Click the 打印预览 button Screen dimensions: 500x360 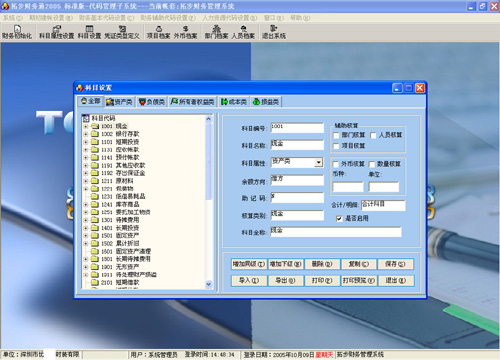point(359,281)
